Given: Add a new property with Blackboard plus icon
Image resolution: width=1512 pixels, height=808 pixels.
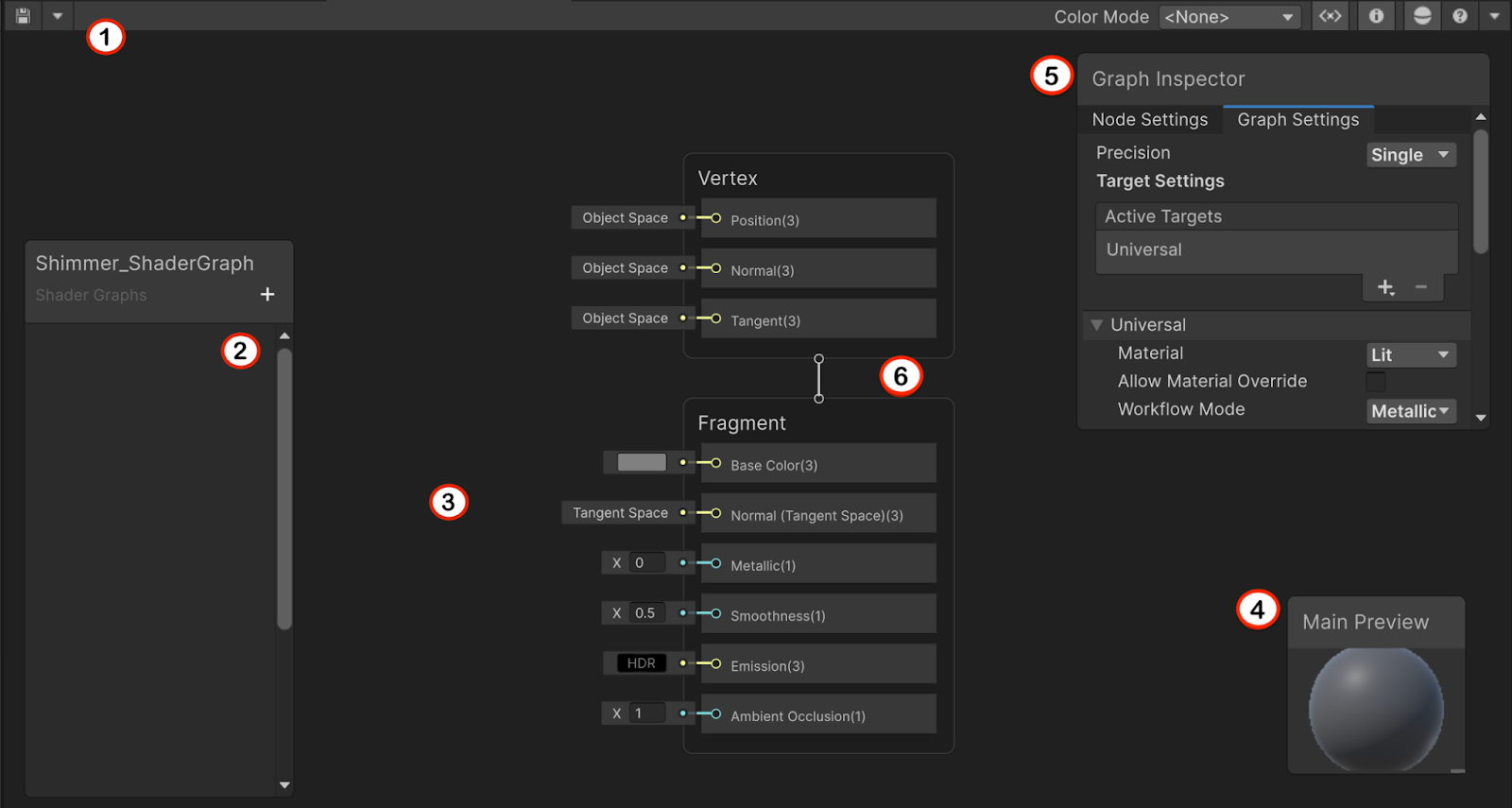Looking at the screenshot, I should point(267,295).
